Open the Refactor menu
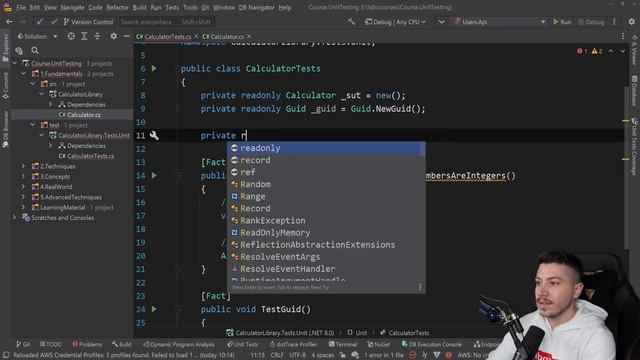Screen dimensions: 640x360 pyautogui.click(x=118, y=7)
